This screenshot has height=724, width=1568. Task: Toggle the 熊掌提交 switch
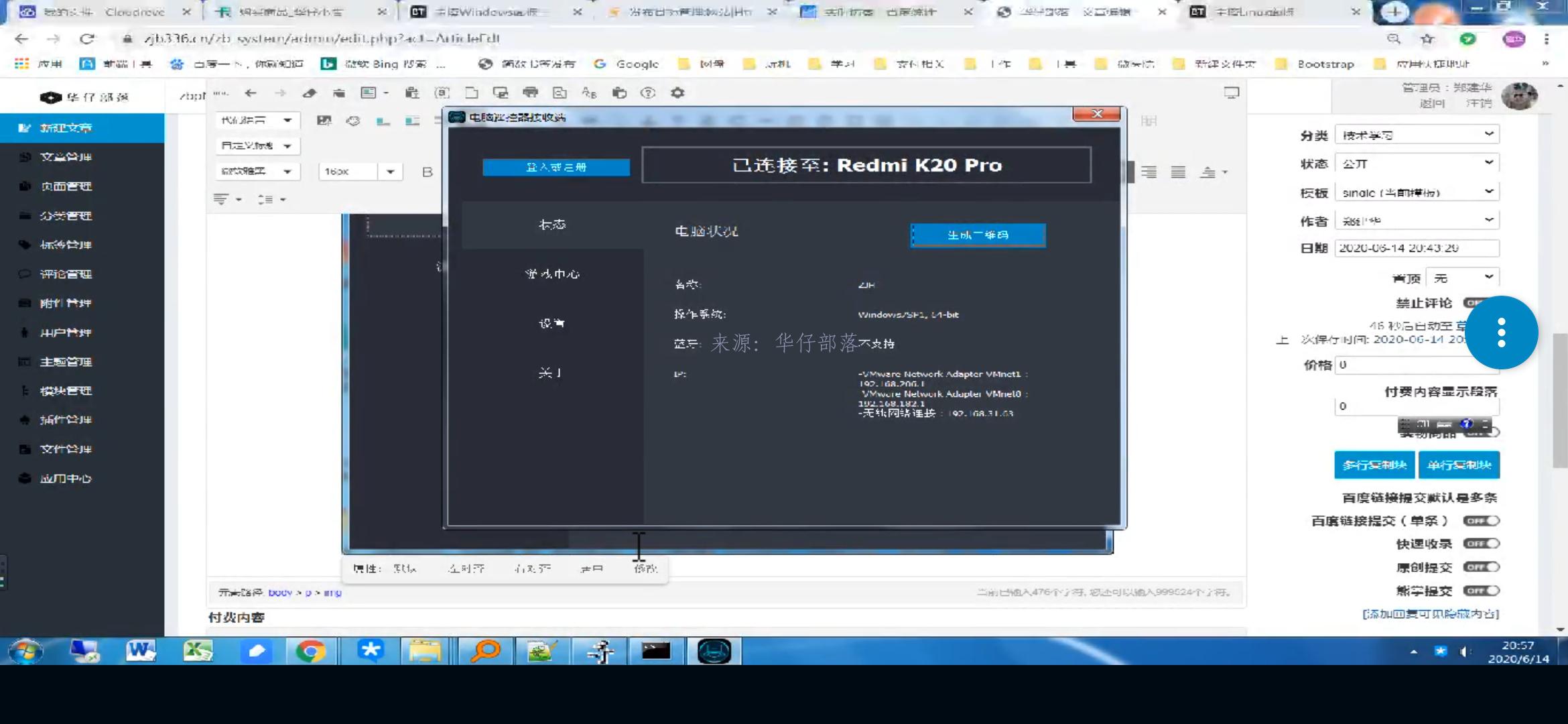point(1481,591)
